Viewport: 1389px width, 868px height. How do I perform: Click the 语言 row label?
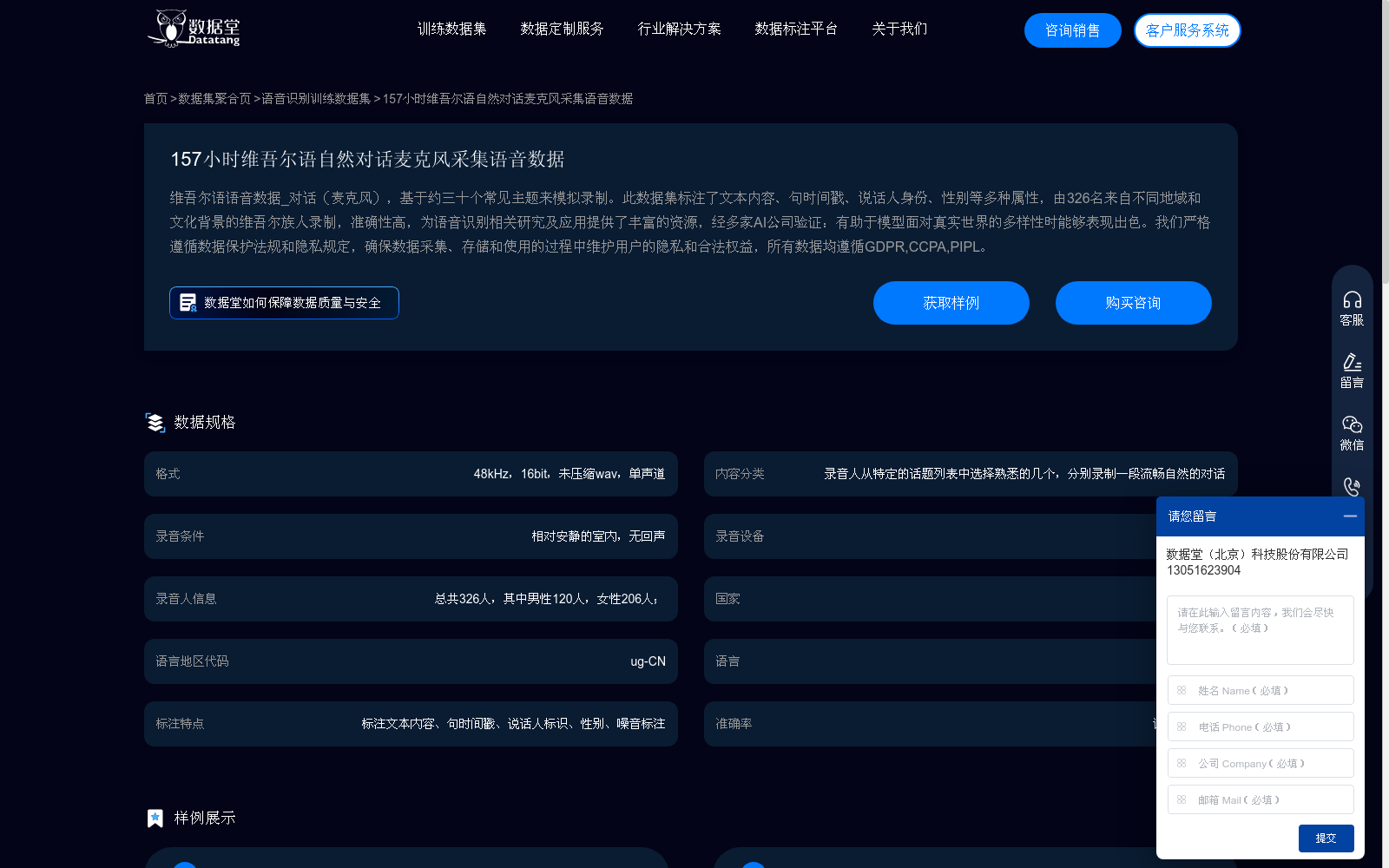(727, 661)
